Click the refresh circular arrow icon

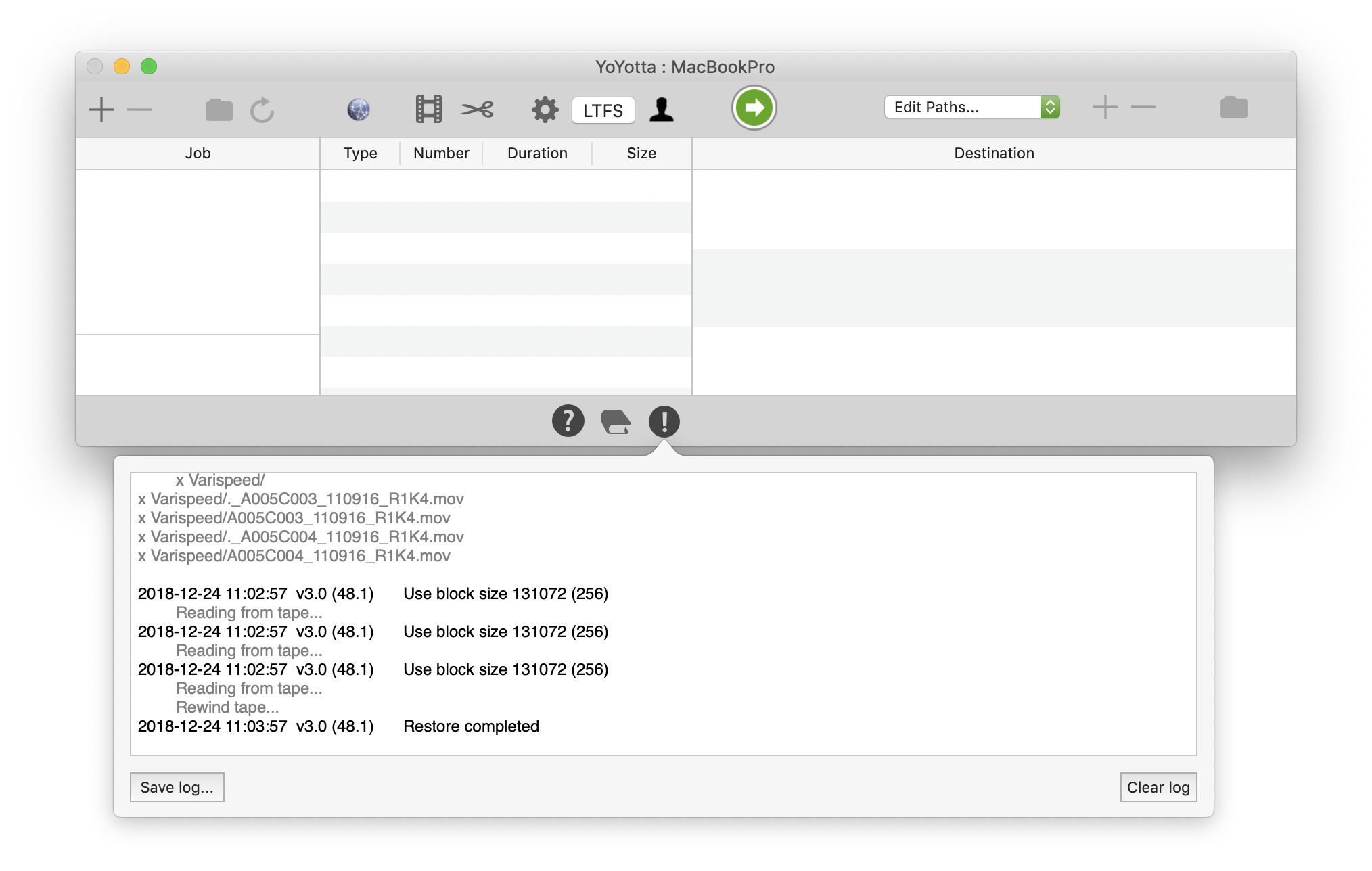click(262, 110)
